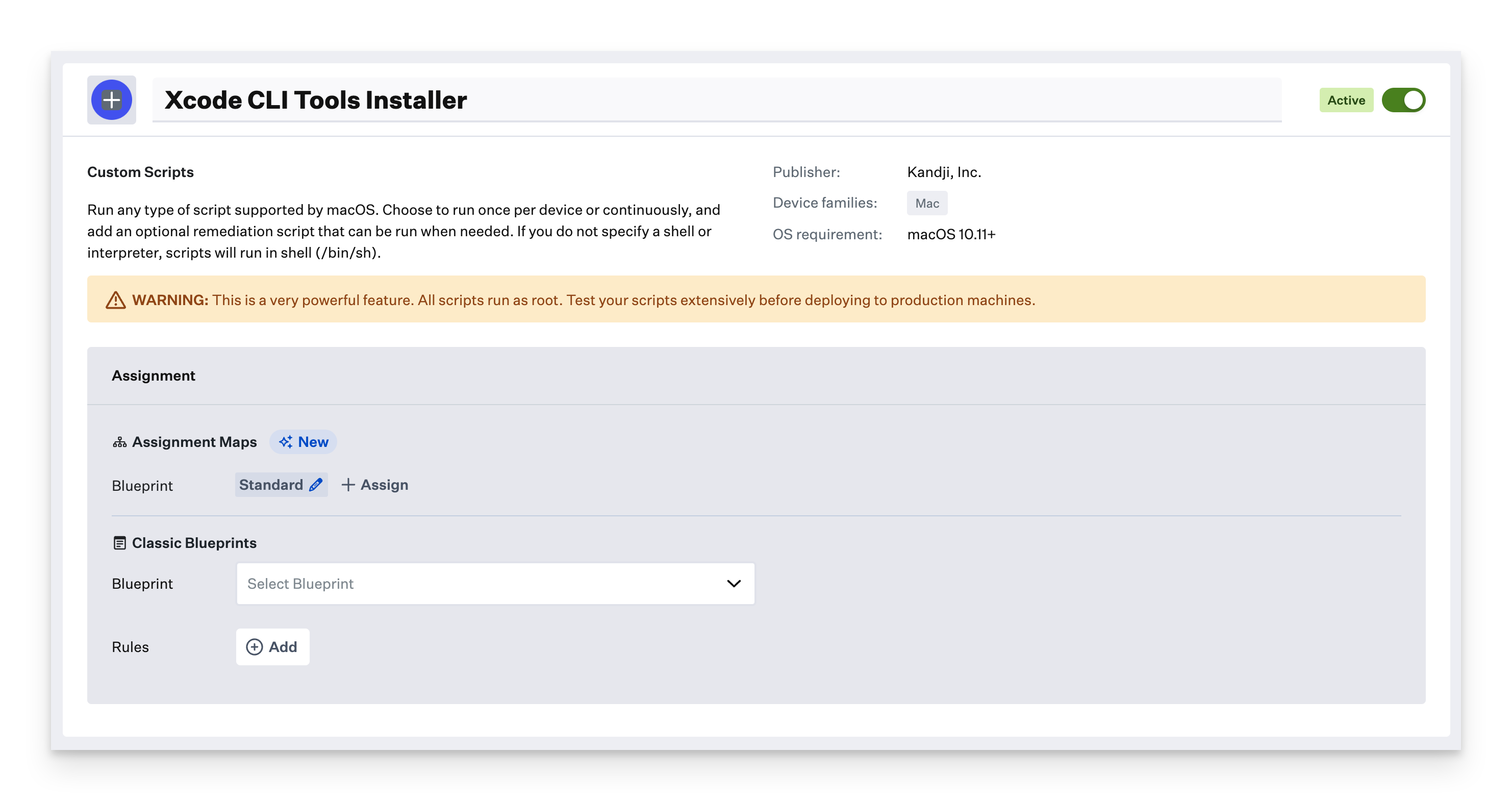
Task: Click the Mac device family tag
Action: [x=927, y=203]
